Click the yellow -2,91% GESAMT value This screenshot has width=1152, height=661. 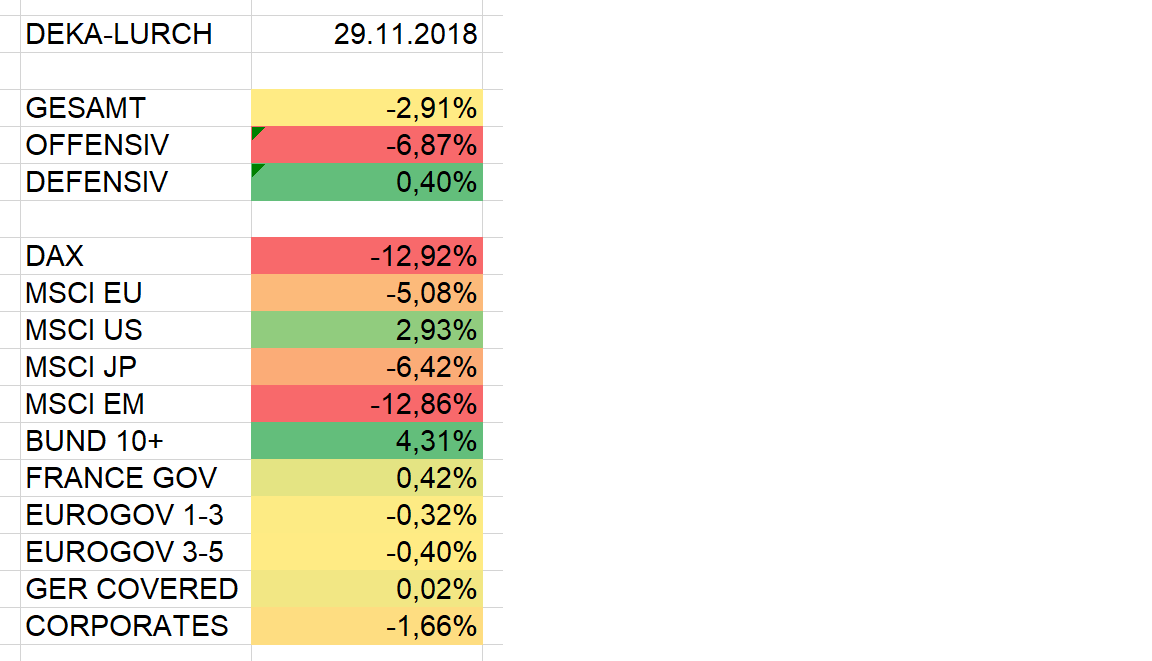[366, 108]
